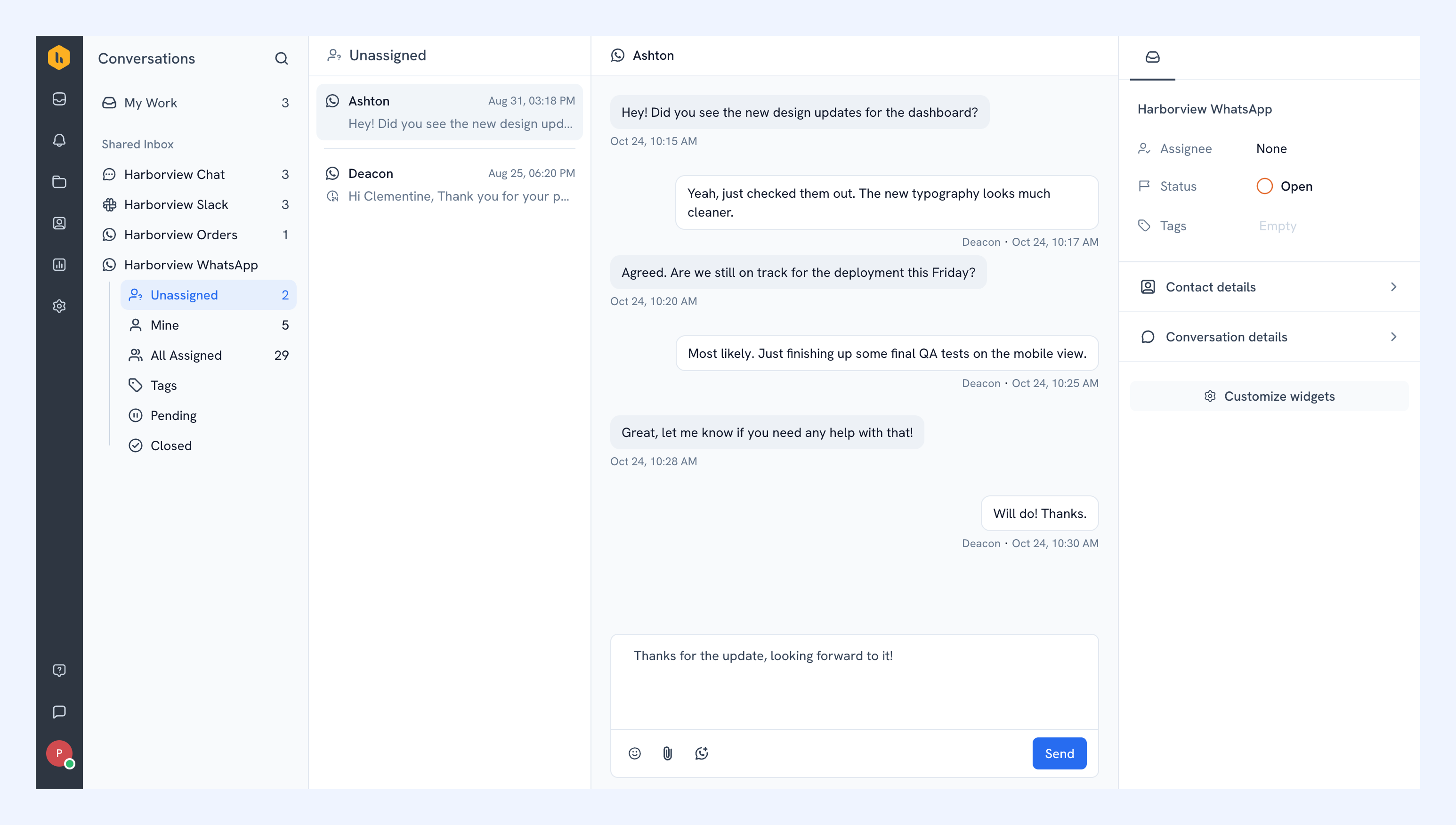This screenshot has width=1456, height=825.
Task: Attach a file with paperclip icon
Action: pos(667,753)
